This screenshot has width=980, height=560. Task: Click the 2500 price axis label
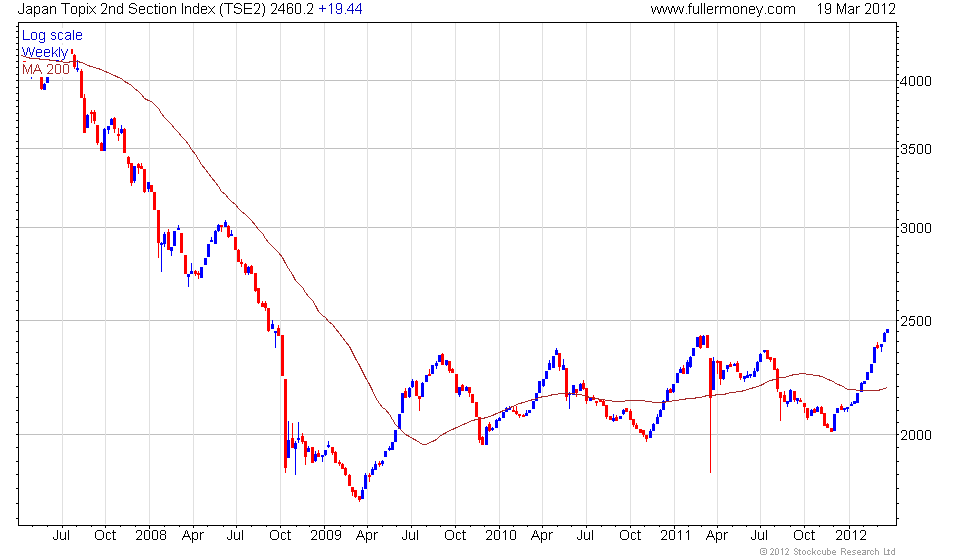tap(916, 321)
